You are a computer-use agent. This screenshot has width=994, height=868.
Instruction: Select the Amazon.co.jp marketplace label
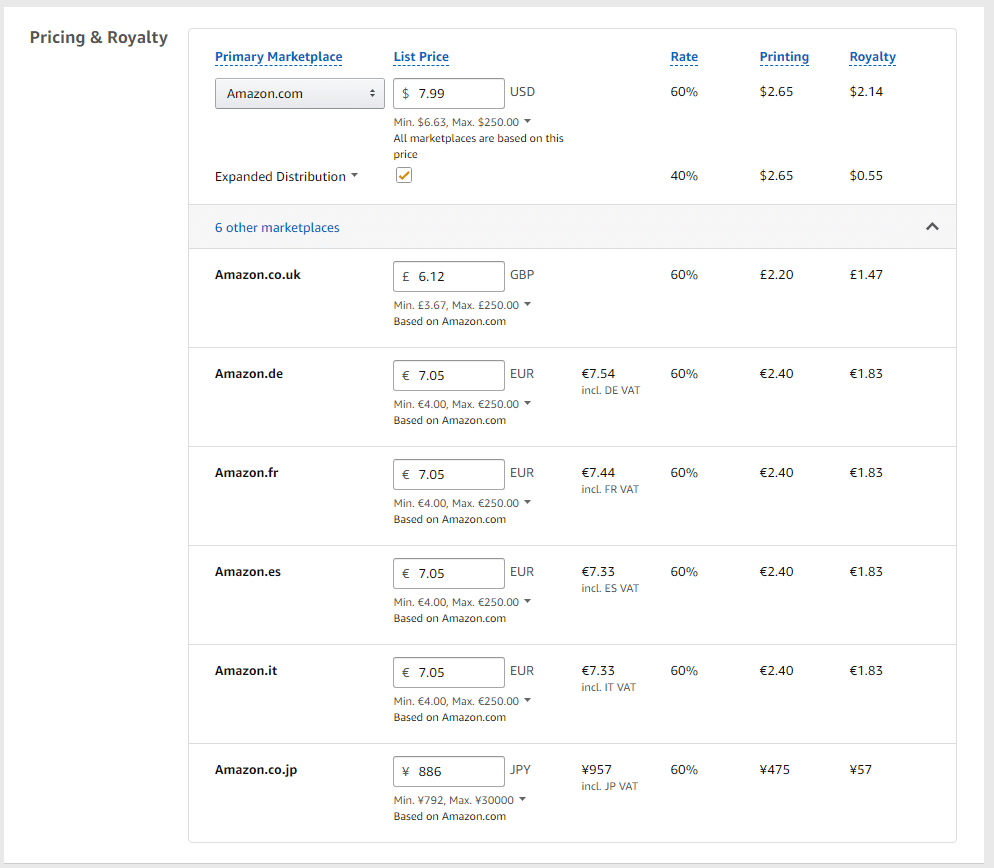pyautogui.click(x=256, y=770)
